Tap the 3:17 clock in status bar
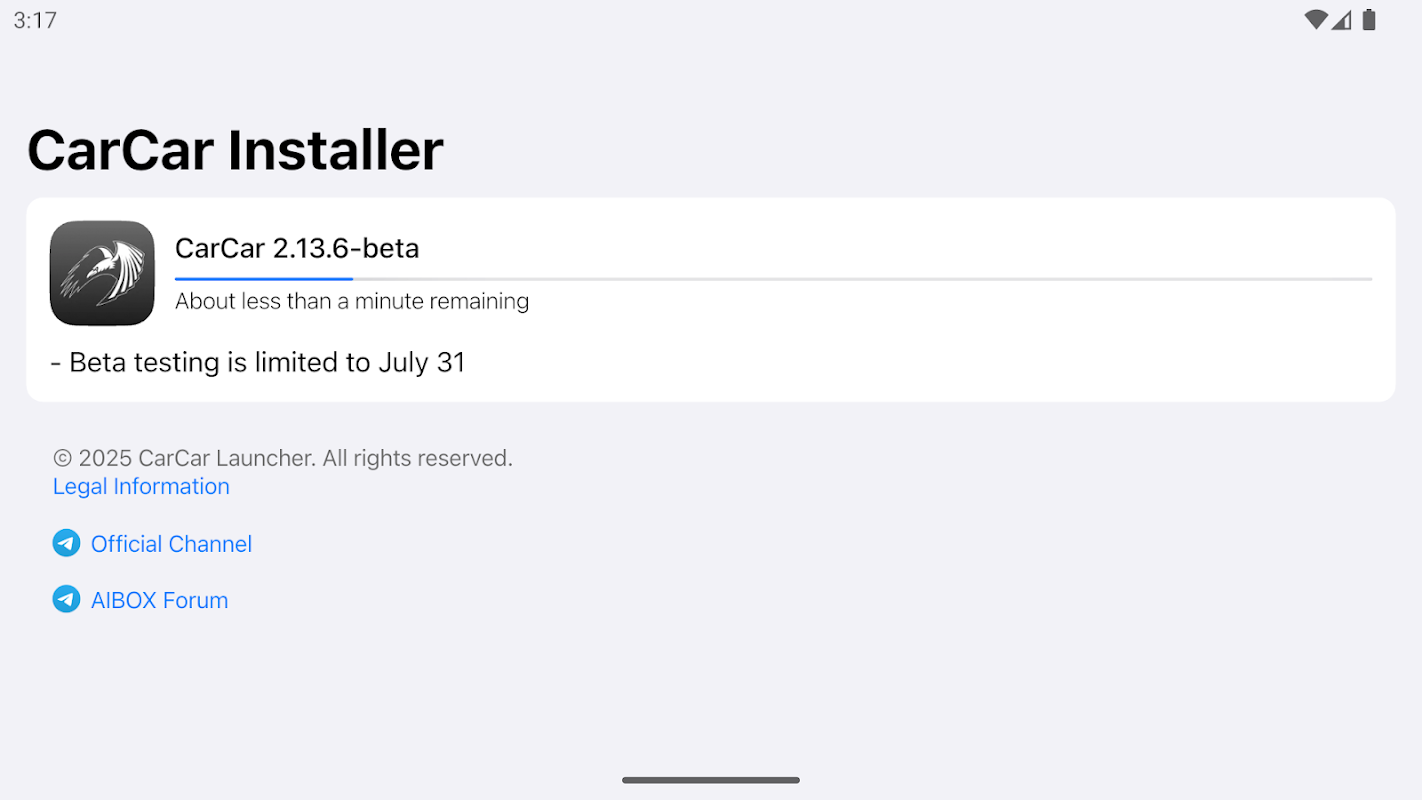Screen dimensions: 1422x800 [x=35, y=20]
